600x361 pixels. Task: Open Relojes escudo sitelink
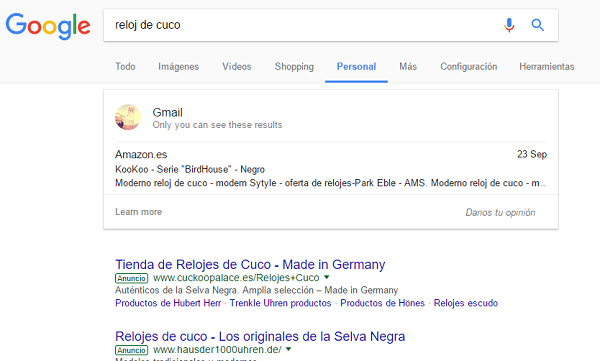(x=465, y=303)
